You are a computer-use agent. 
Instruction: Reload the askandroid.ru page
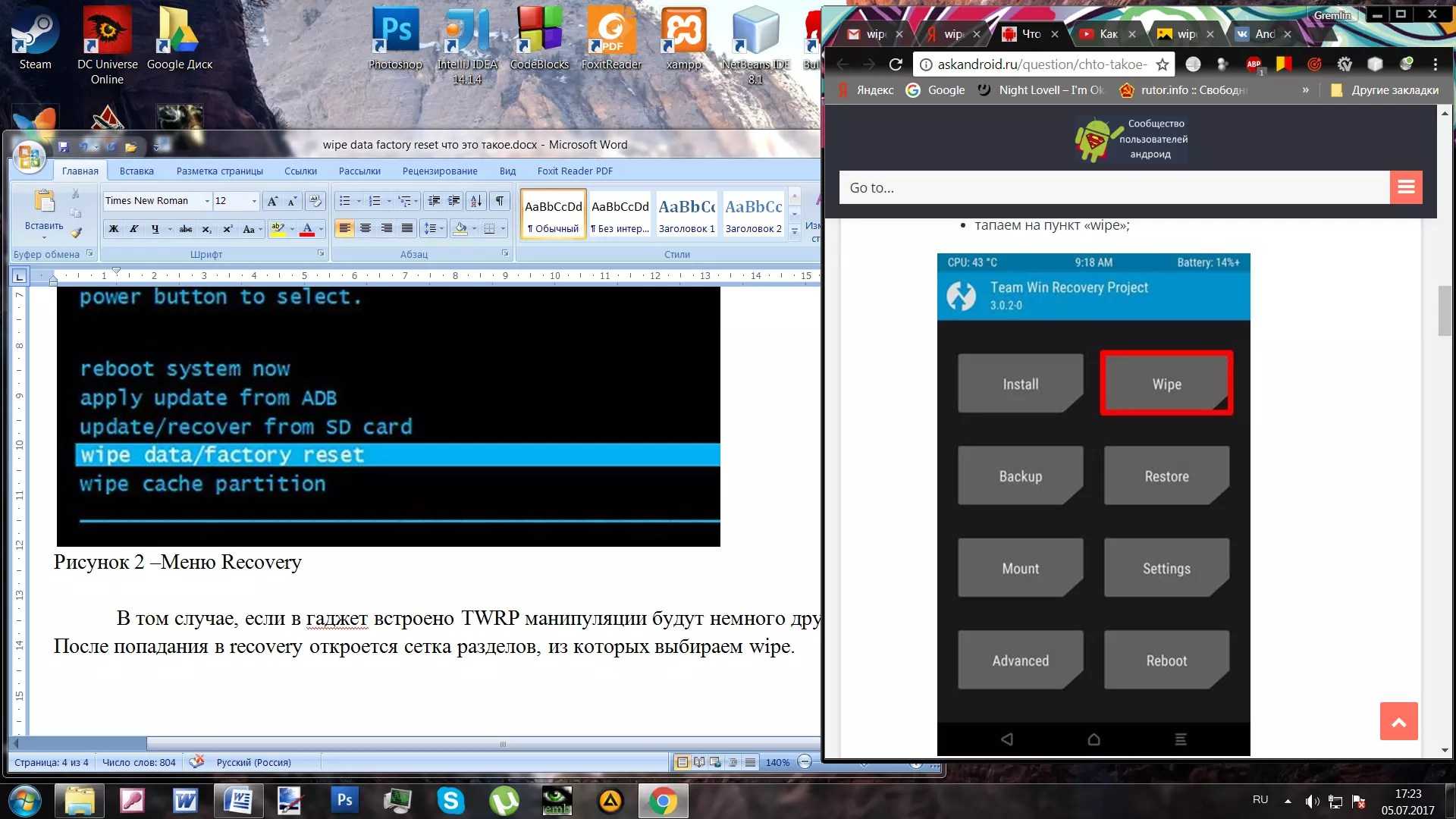pyautogui.click(x=895, y=64)
